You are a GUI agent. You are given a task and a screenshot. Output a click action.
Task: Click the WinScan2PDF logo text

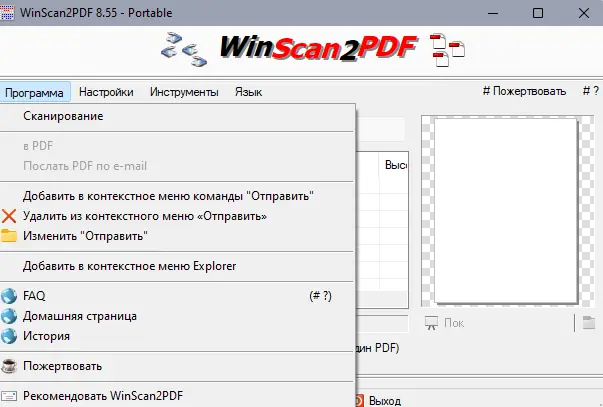click(x=318, y=48)
